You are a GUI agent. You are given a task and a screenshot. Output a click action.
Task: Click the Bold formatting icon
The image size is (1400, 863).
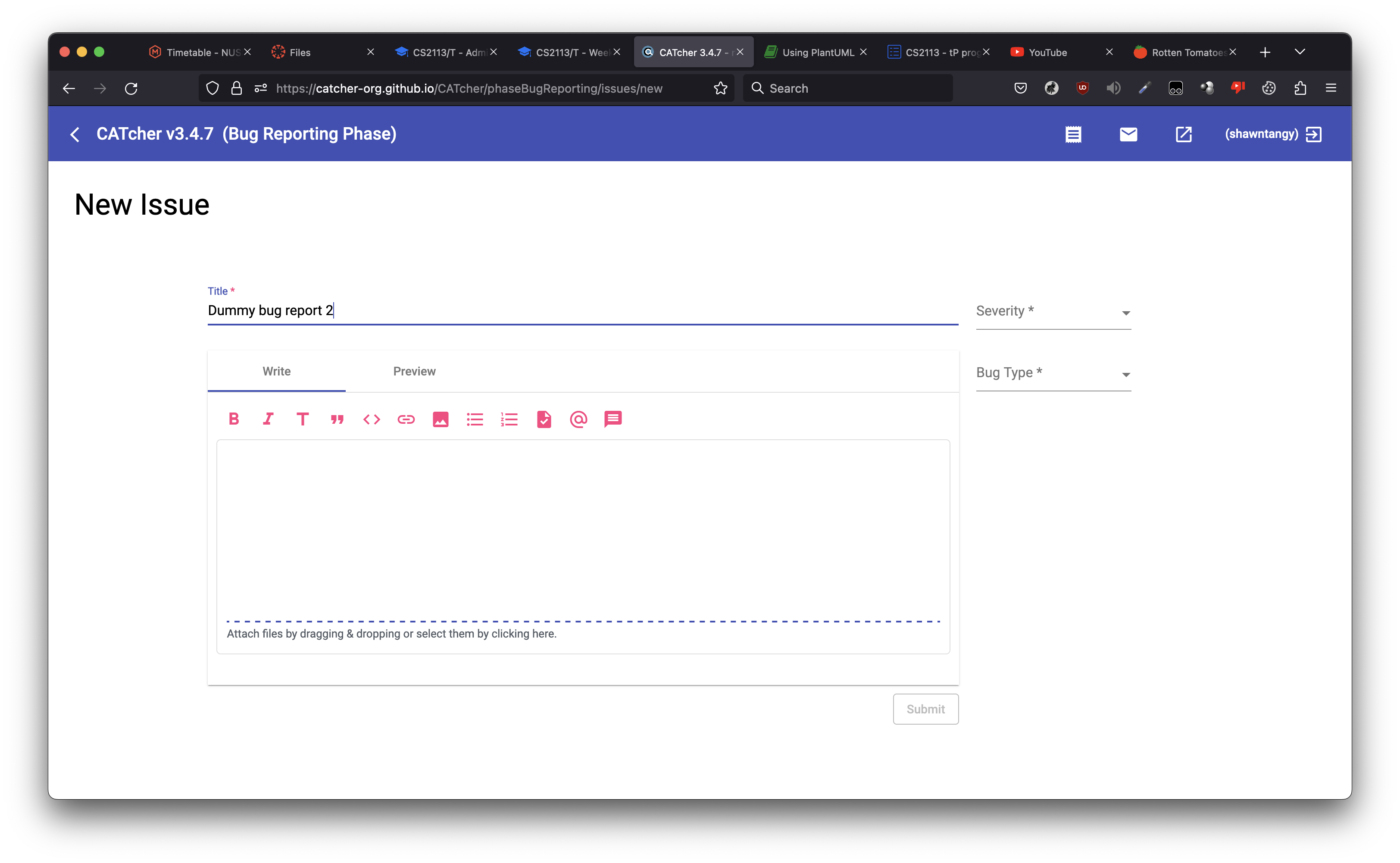[x=234, y=419]
